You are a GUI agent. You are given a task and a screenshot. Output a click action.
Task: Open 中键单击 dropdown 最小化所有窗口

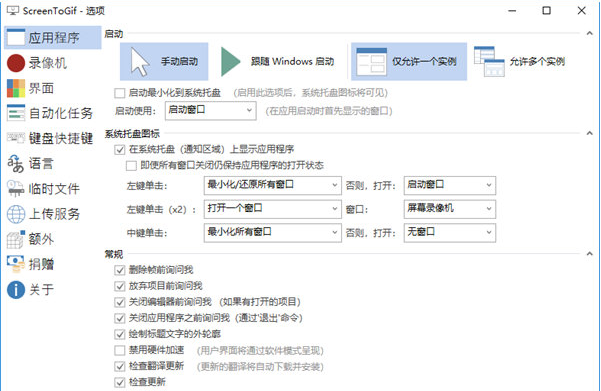[273, 233]
